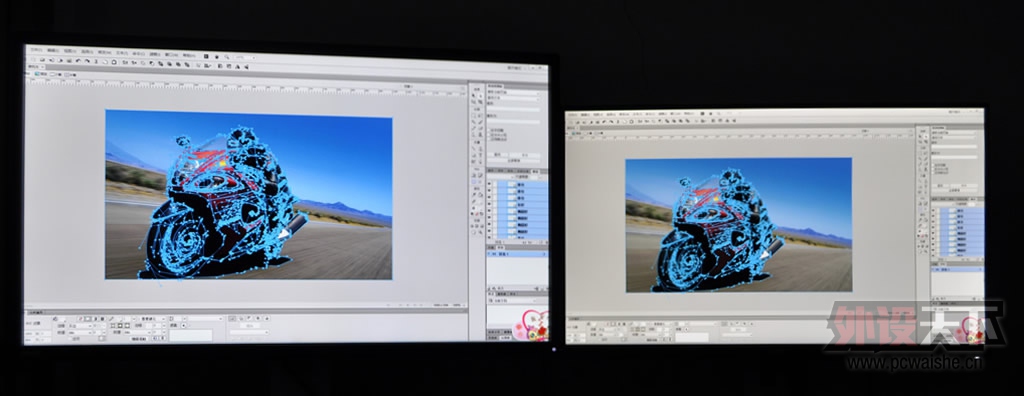1024x396 pixels.
Task: Select the topmost layer row in left monitor's Layers panel
Action: pyautogui.click(x=517, y=184)
